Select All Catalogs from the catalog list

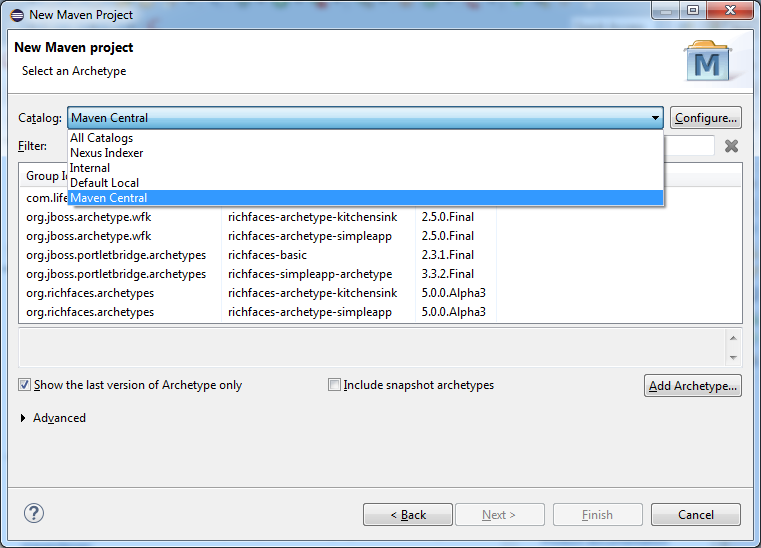click(x=102, y=138)
